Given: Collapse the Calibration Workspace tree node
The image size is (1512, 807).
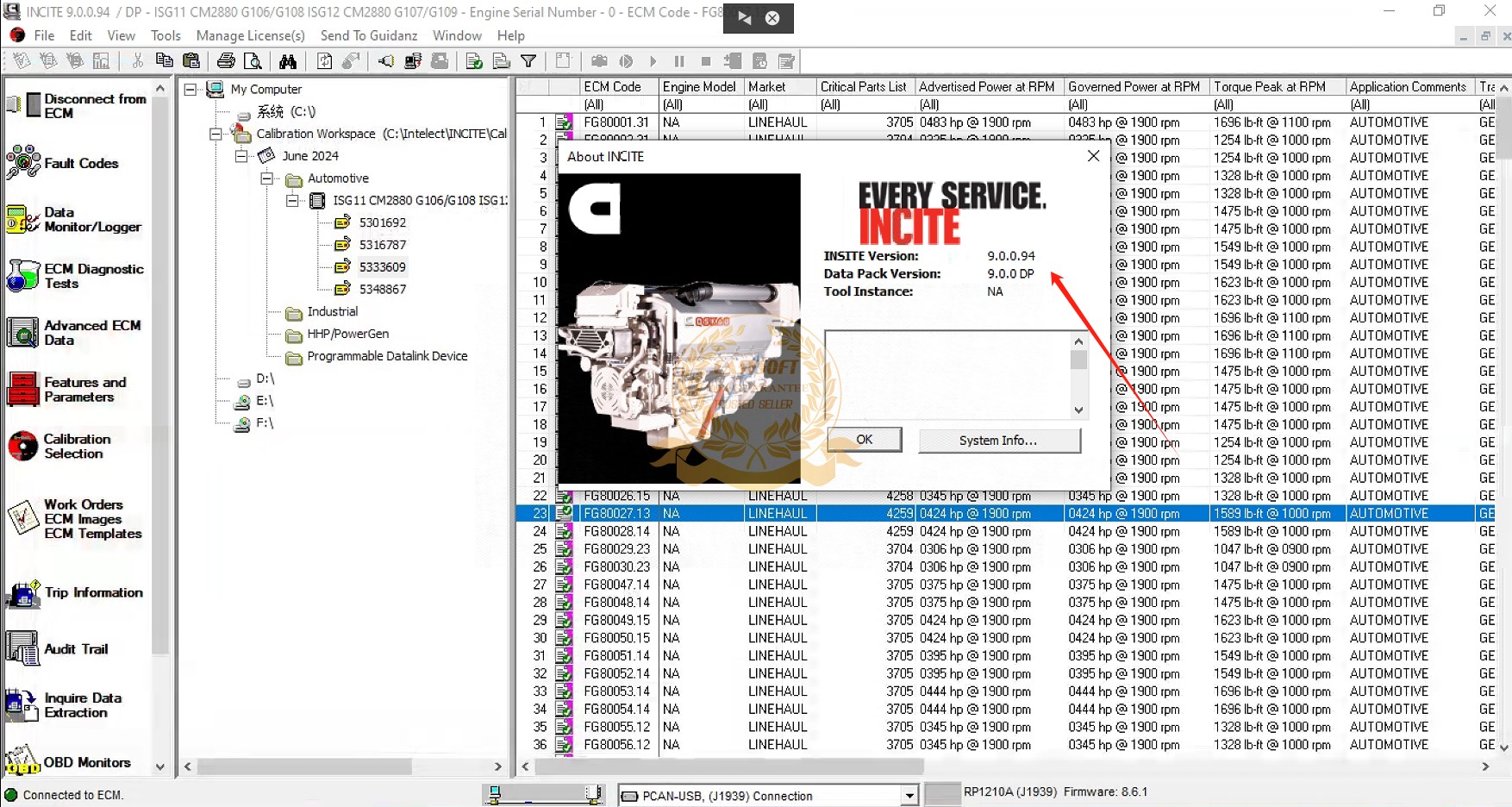Looking at the screenshot, I should (x=216, y=134).
